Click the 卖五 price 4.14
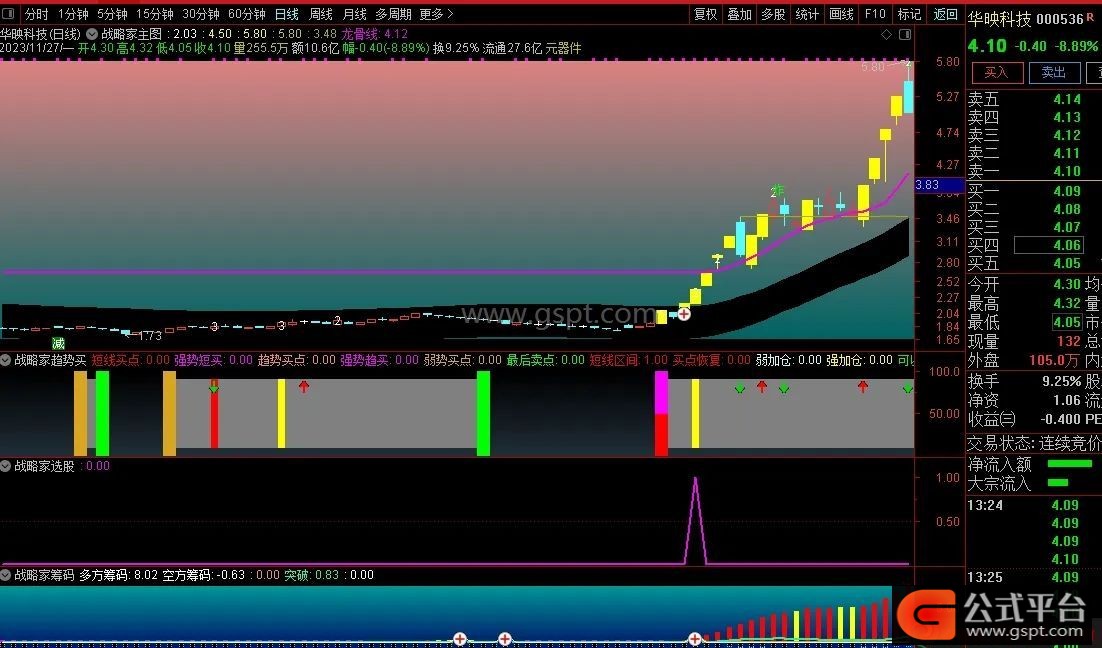 1067,99
